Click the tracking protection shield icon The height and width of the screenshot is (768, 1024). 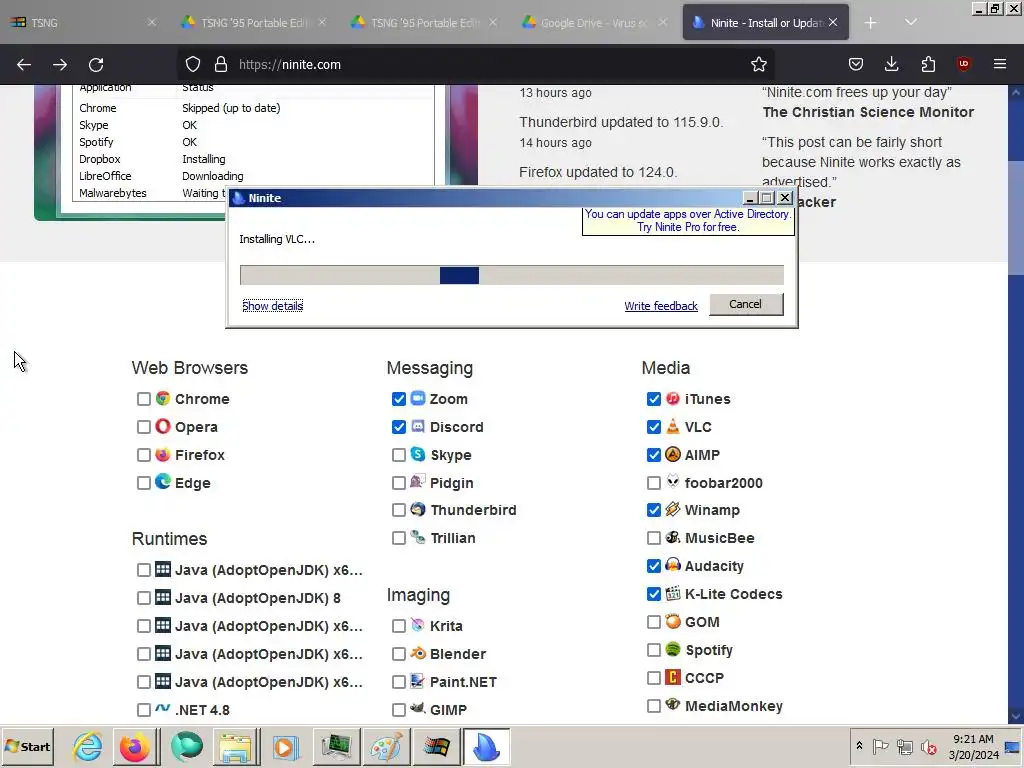click(x=193, y=64)
